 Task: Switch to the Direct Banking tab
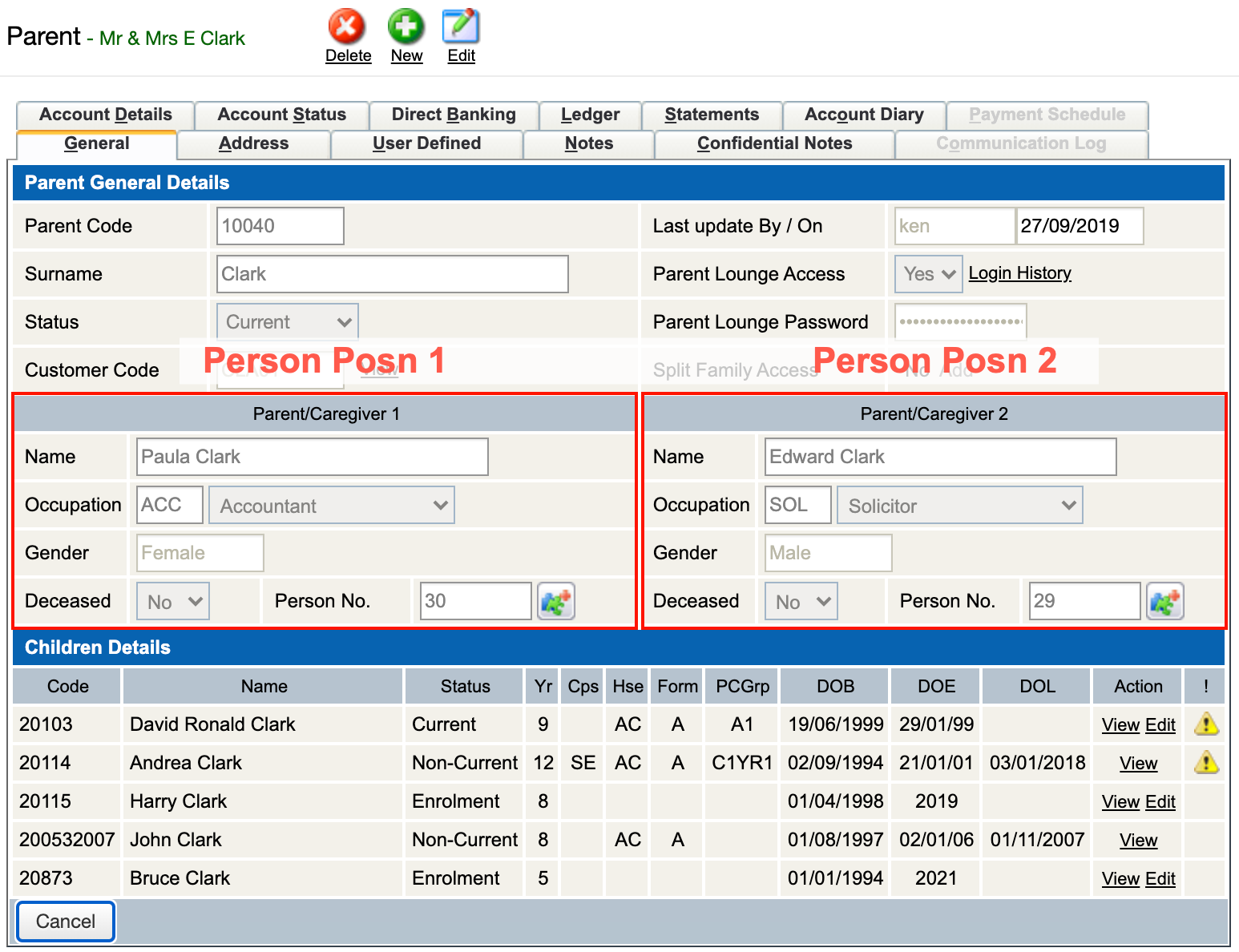(x=454, y=115)
